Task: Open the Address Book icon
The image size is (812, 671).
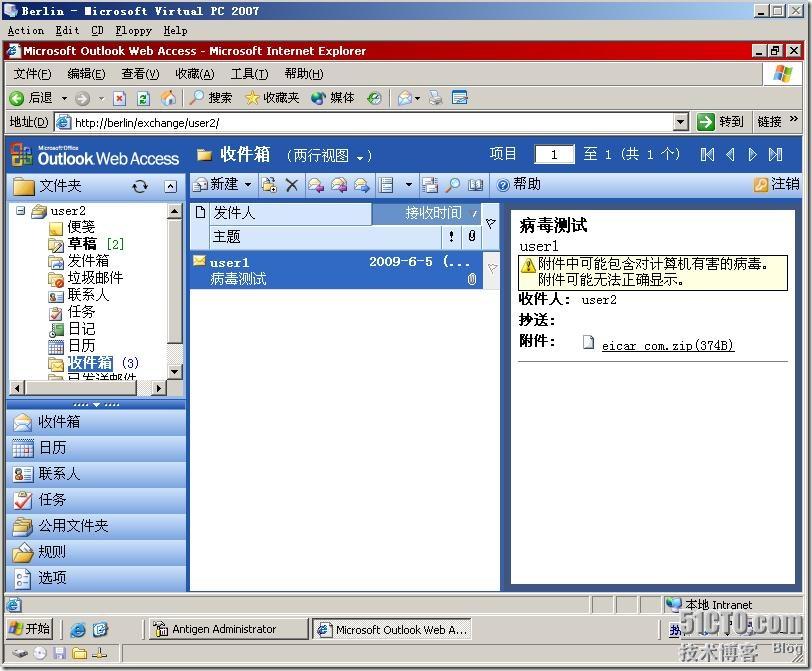Action: point(475,185)
